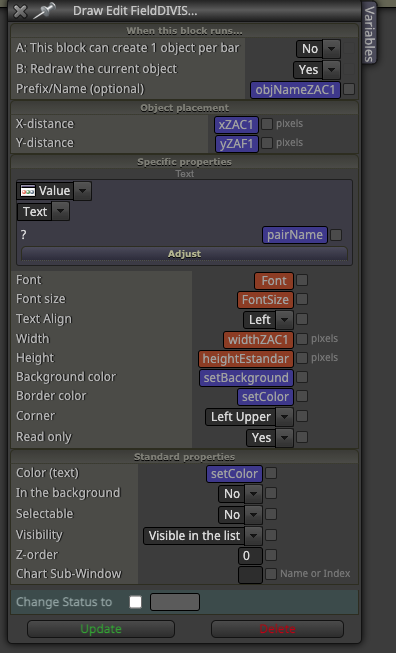
Task: Click the xZAC1 X-distance value
Action: point(237,125)
